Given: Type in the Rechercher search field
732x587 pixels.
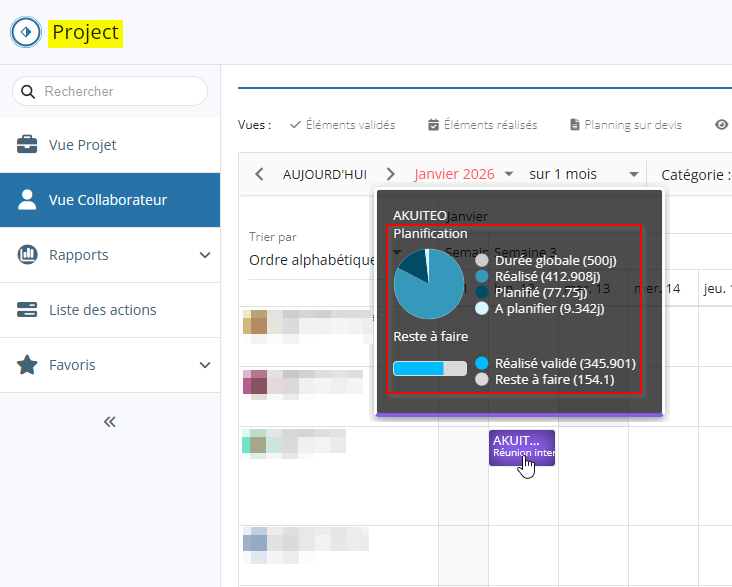Looking at the screenshot, I should [x=120, y=91].
